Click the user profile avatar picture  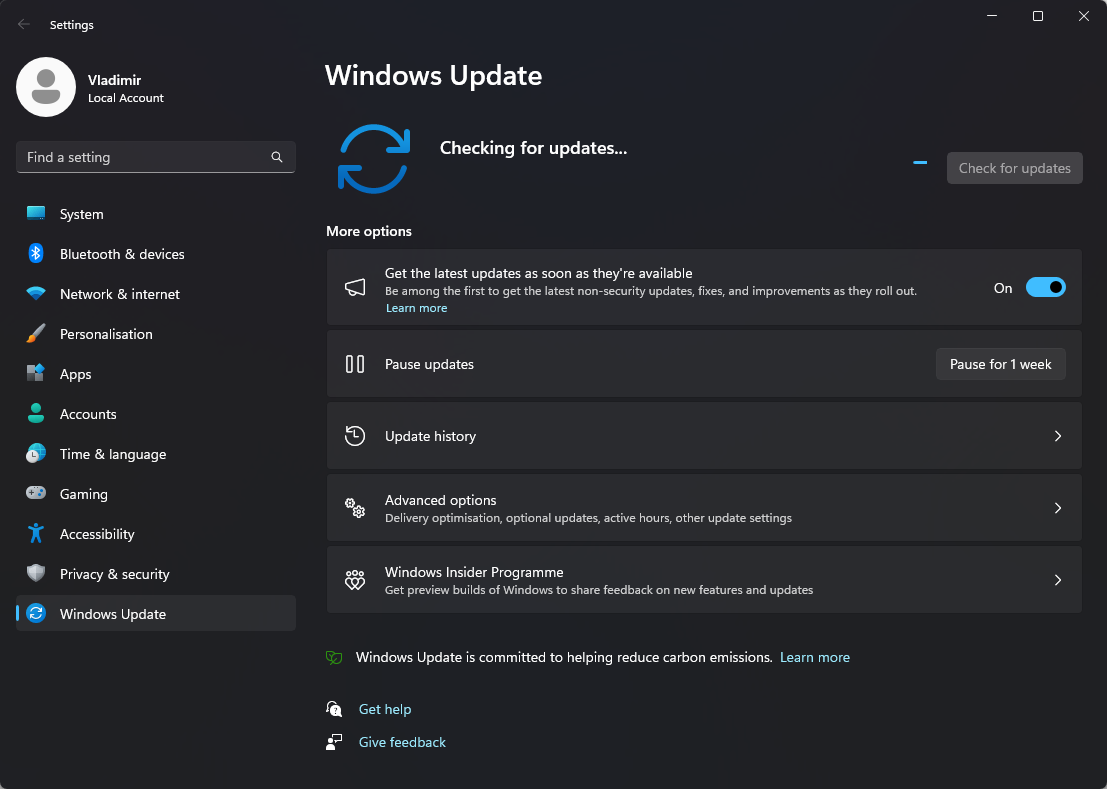[x=46, y=87]
